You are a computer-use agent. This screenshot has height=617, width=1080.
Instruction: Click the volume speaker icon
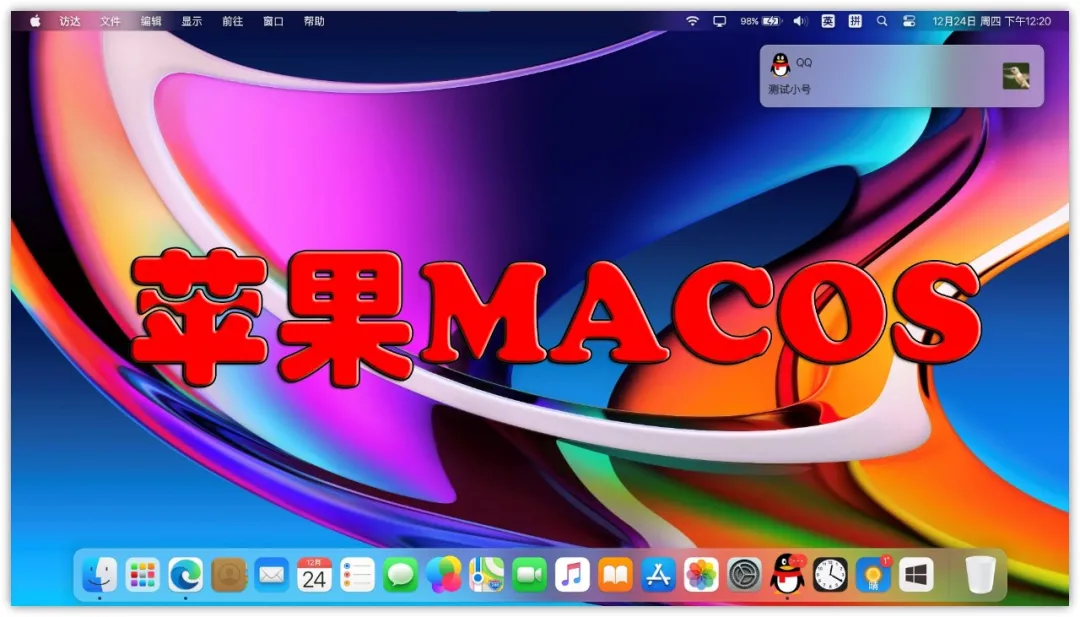[800, 21]
